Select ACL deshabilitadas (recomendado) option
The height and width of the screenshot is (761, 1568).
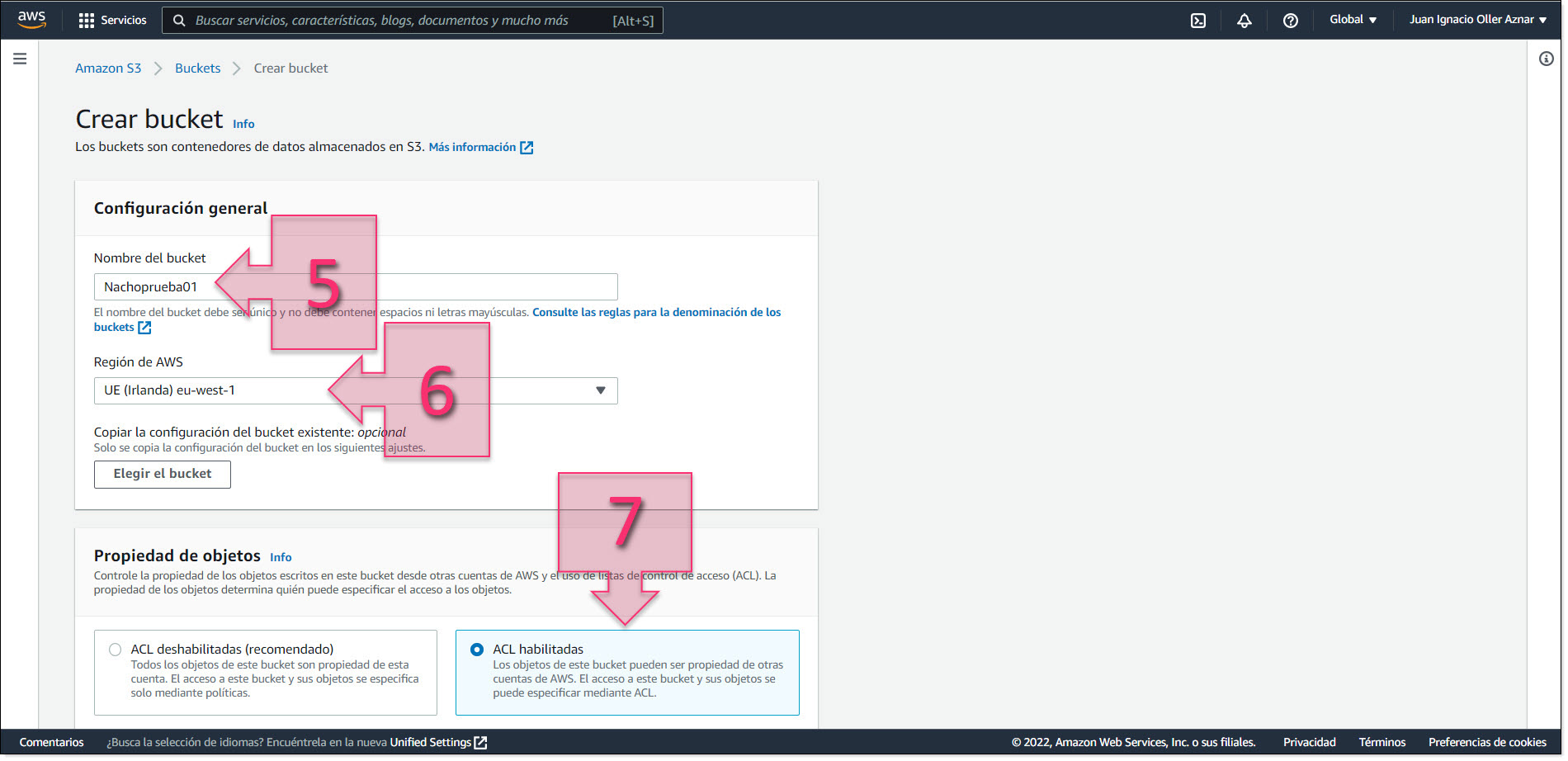[x=116, y=650]
